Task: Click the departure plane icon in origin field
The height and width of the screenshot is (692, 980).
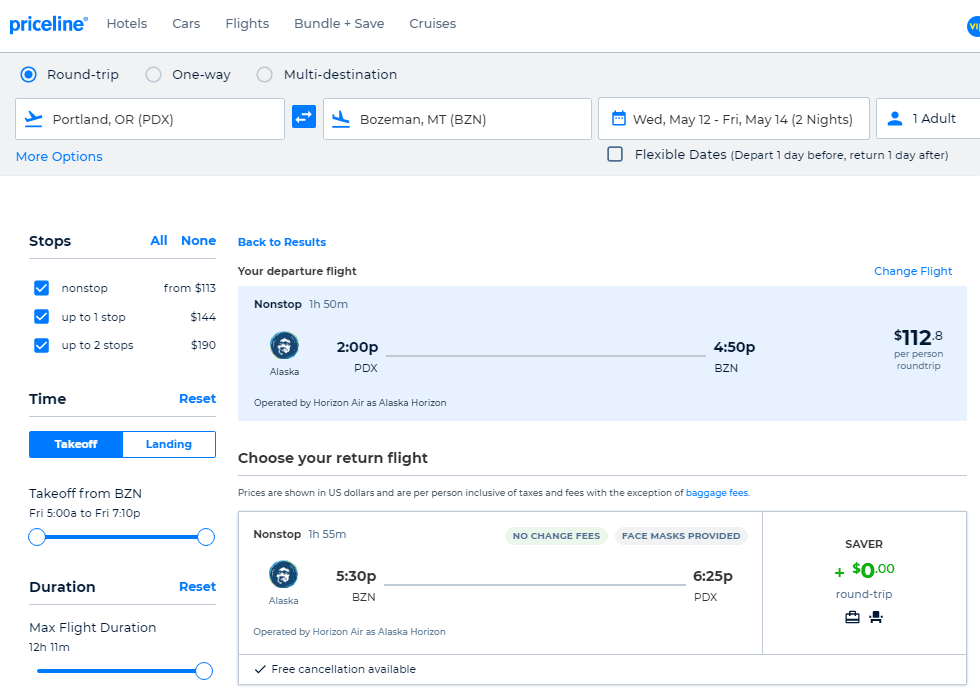Action: (x=33, y=119)
